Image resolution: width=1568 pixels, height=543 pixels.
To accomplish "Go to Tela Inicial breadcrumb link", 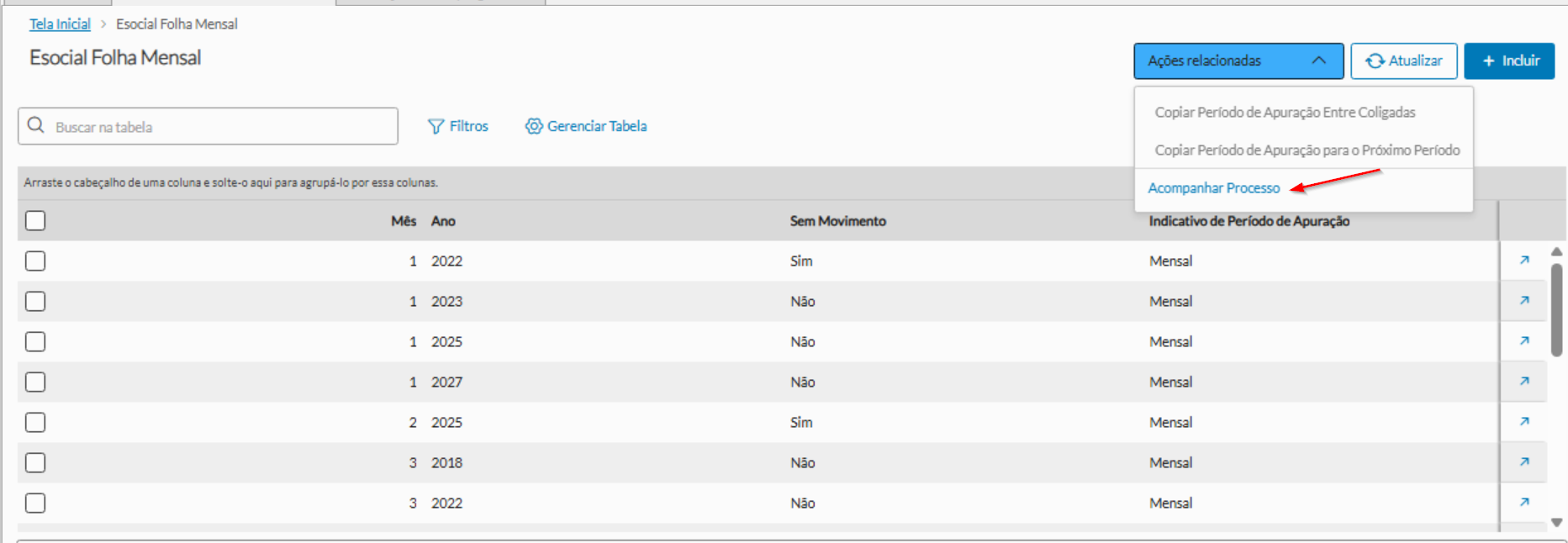I will pos(60,24).
